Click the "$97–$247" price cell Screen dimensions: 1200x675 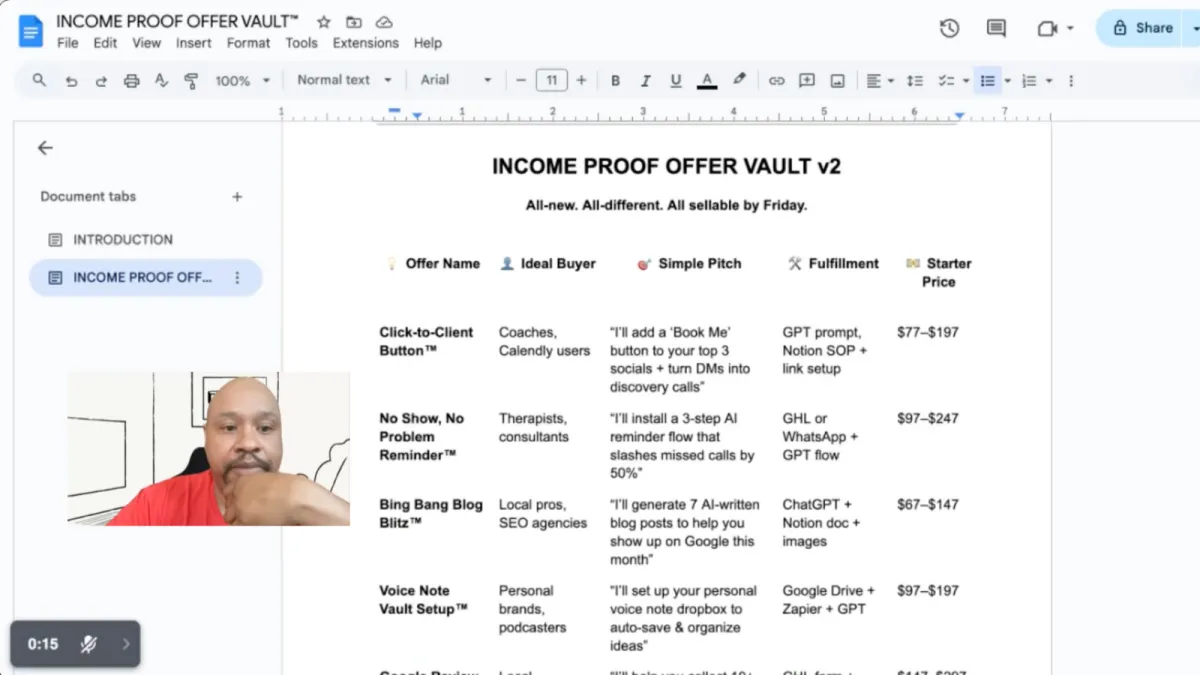click(928, 419)
